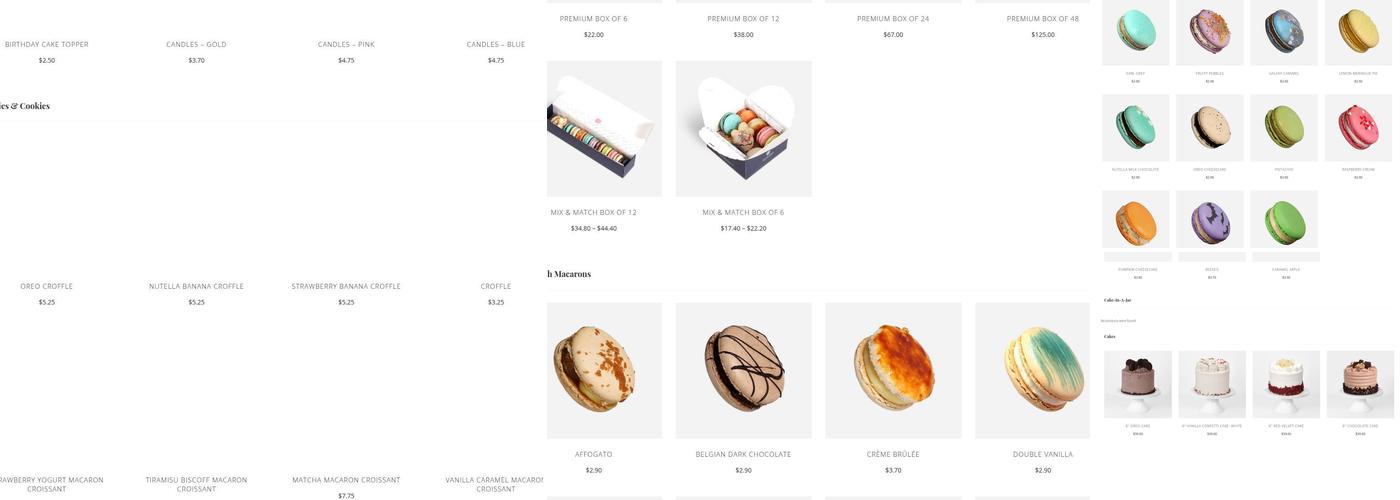The width and height of the screenshot is (1400, 500).
Task: View the Crème Brûlée macaron image
Action: [893, 371]
